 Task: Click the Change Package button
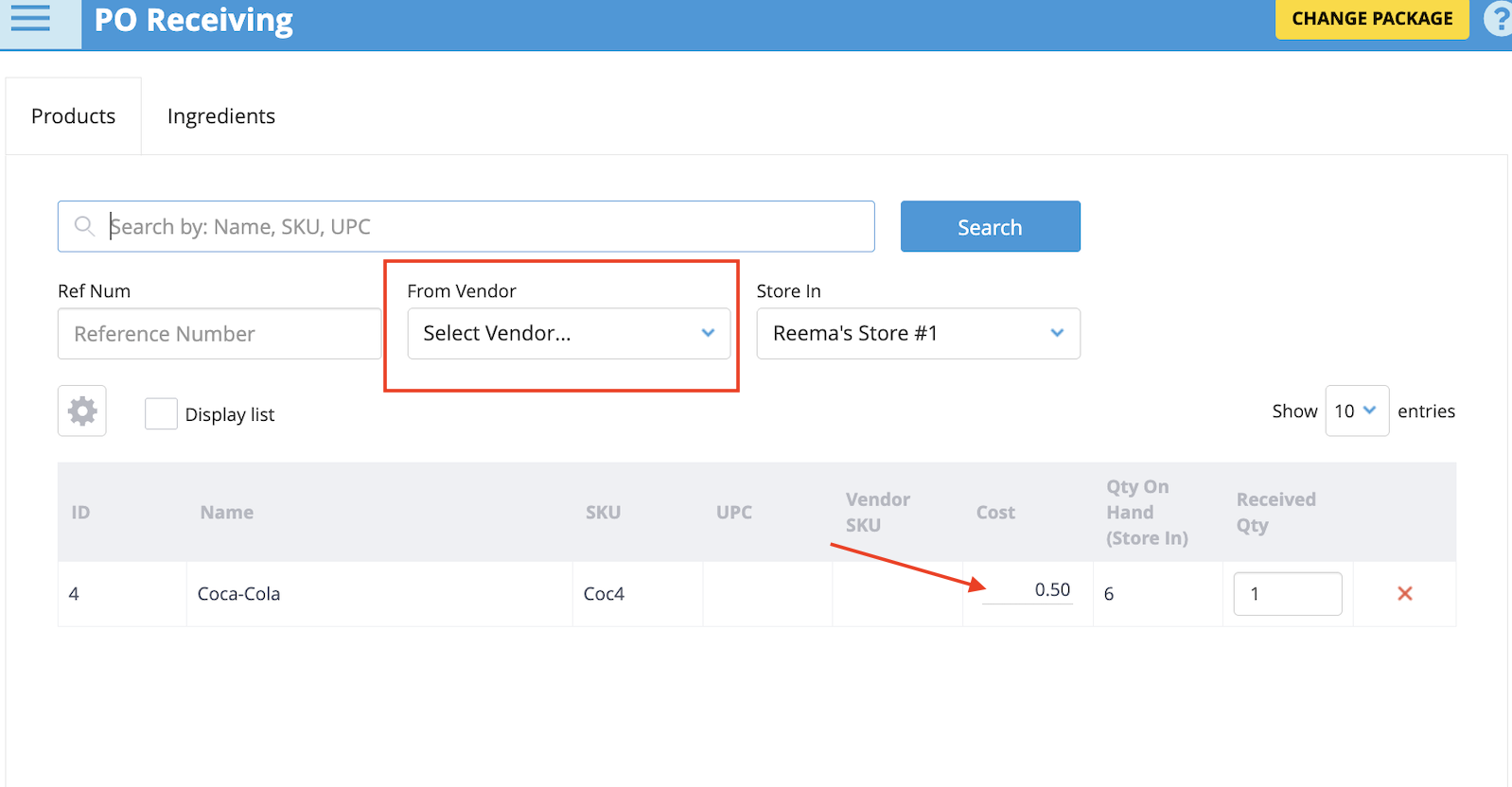[1371, 19]
